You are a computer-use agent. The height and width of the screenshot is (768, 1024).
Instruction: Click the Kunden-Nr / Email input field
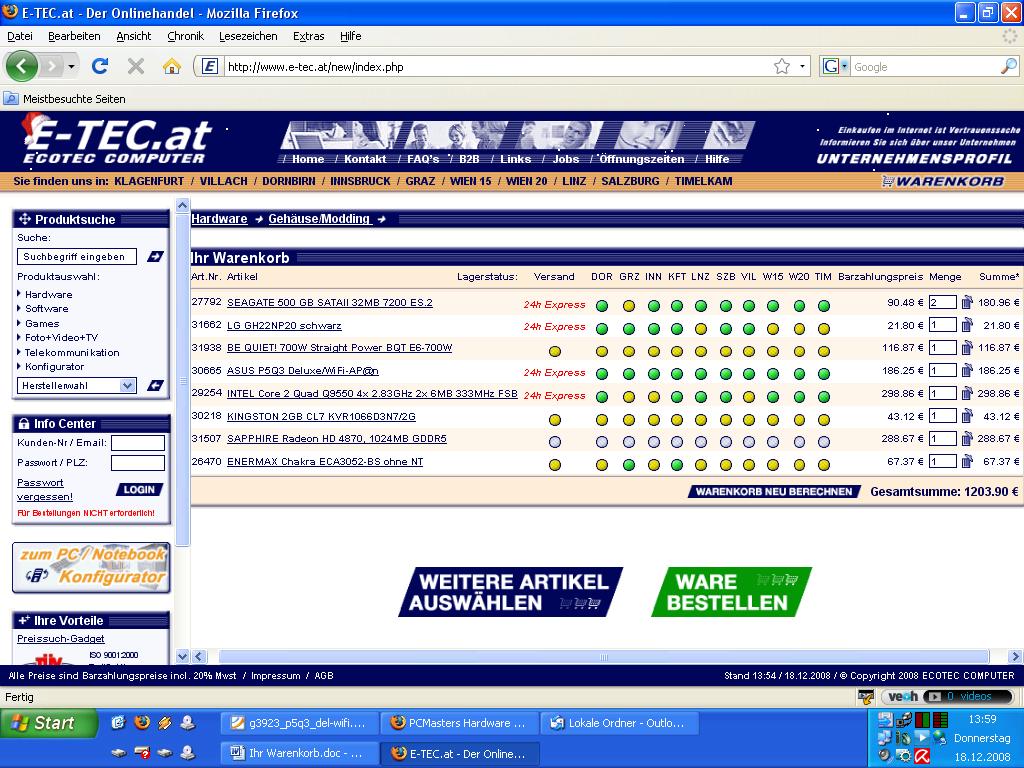click(x=137, y=443)
